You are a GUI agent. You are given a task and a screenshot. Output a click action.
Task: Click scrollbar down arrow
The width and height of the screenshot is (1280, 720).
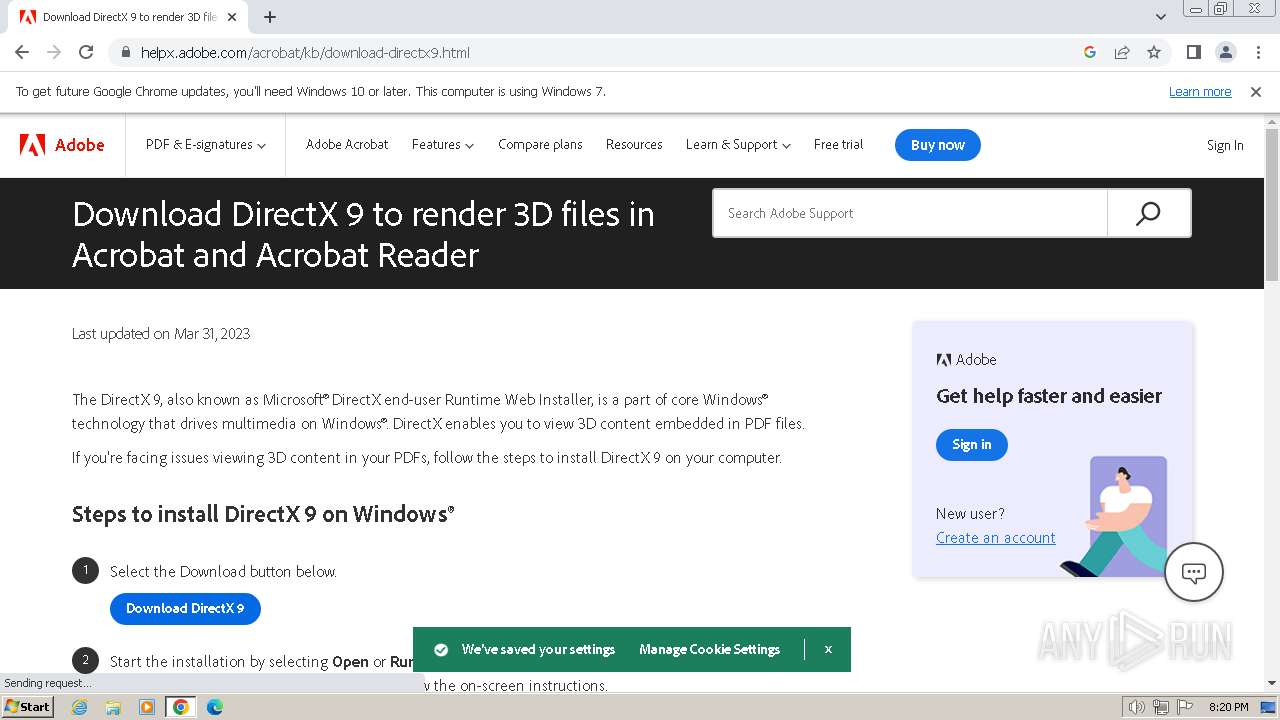coord(1272,684)
